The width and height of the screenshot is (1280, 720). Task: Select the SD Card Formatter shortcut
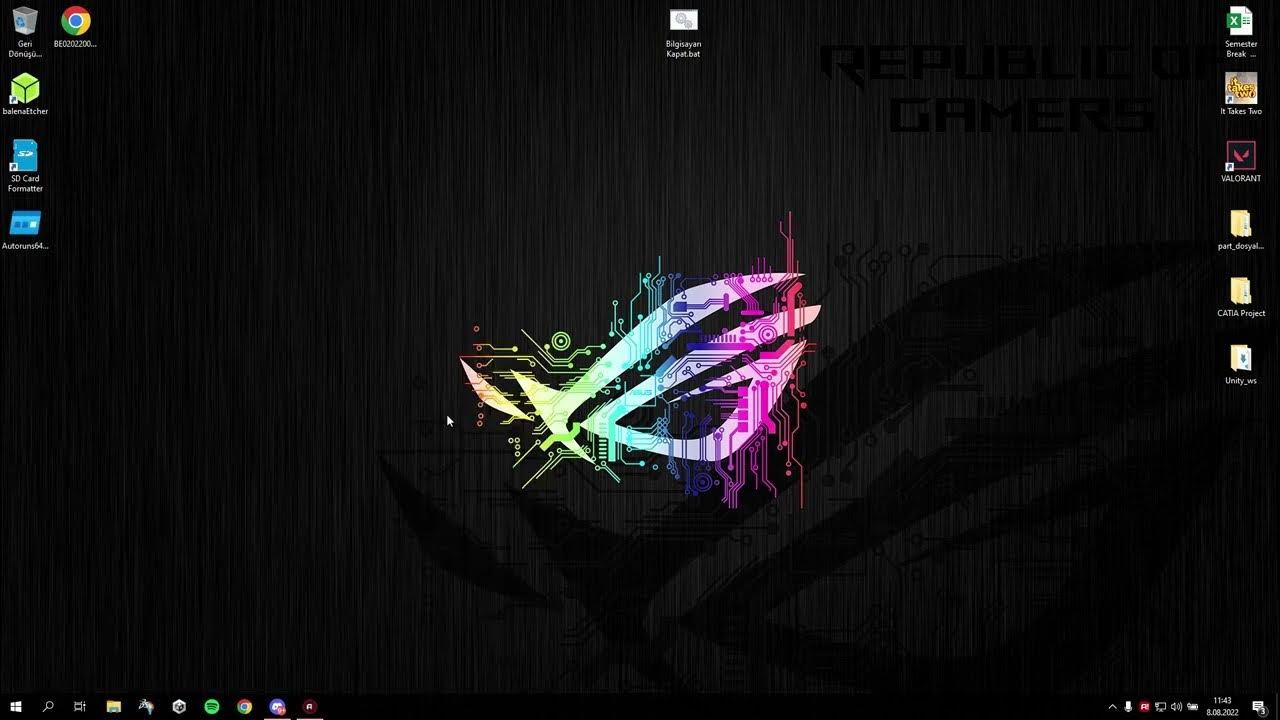pyautogui.click(x=25, y=166)
